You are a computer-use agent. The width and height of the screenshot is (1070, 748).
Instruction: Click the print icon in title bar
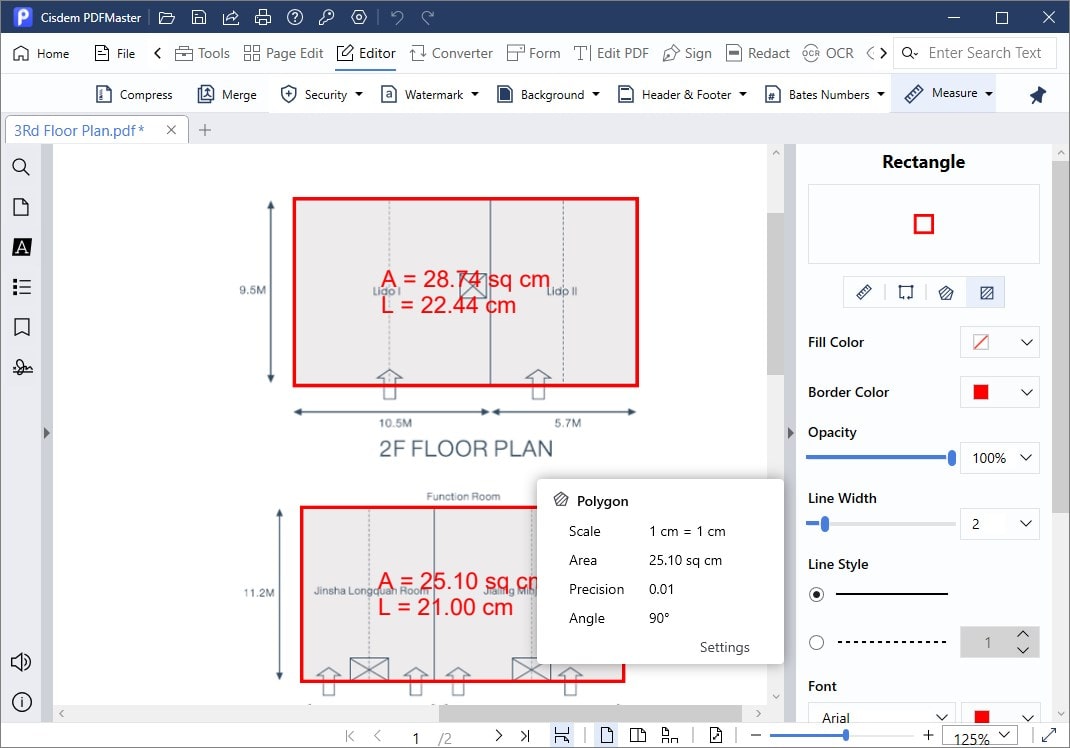point(262,17)
